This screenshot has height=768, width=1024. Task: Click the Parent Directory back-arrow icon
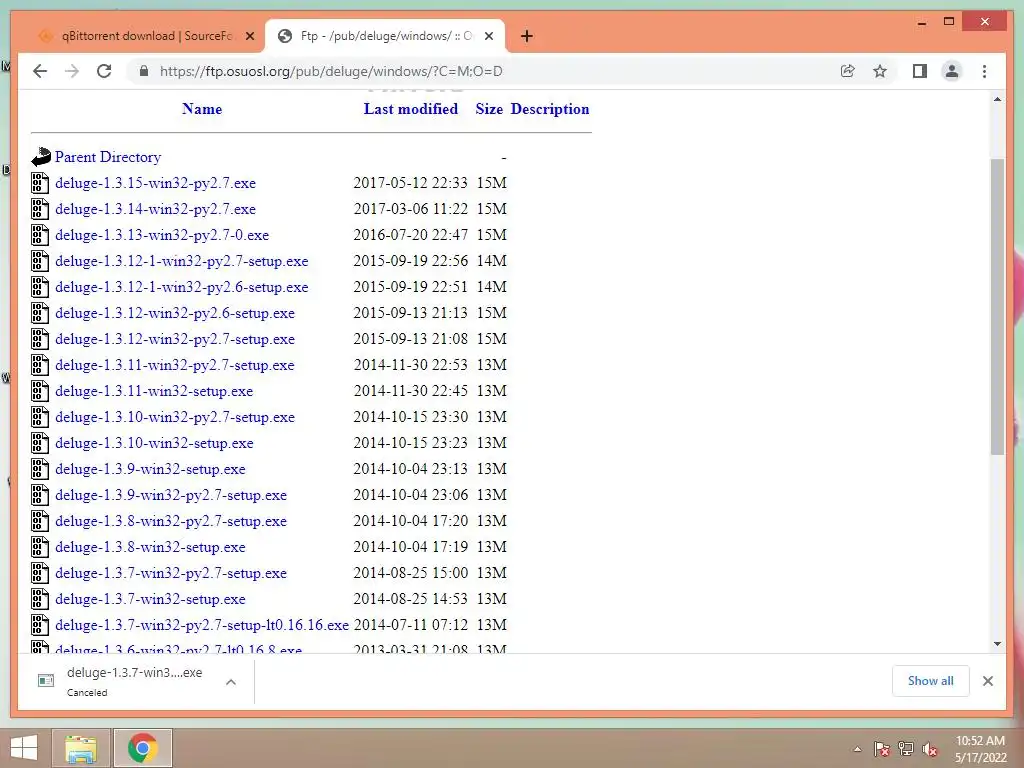[x=40, y=157]
